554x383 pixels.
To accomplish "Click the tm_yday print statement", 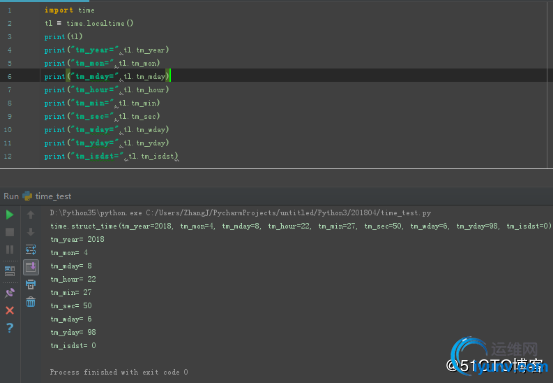I will [107, 143].
